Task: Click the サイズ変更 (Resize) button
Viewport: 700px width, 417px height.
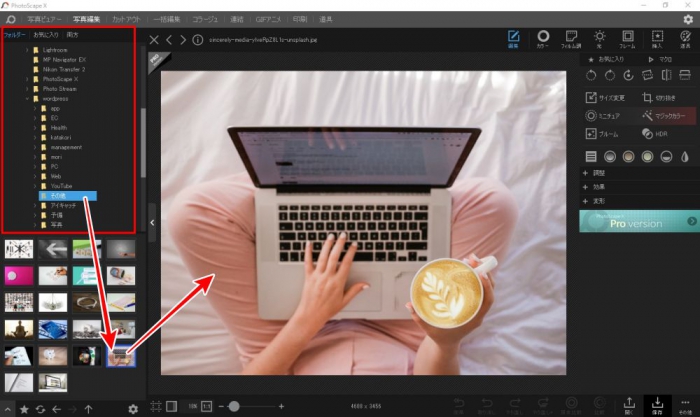Action: [x=605, y=97]
